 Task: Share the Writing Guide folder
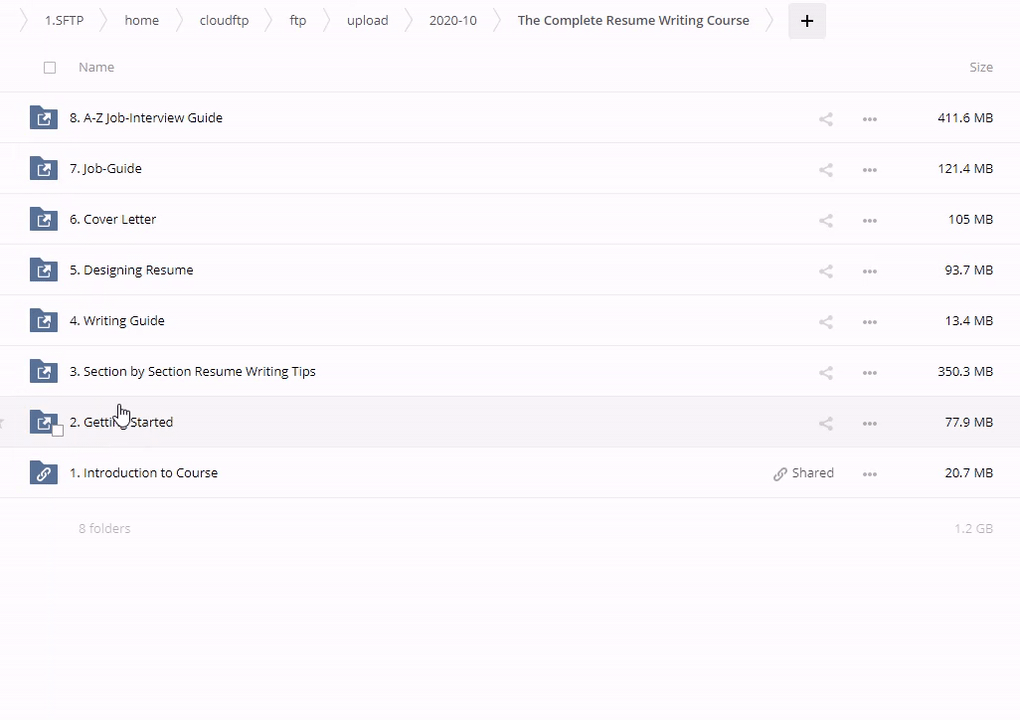825,322
